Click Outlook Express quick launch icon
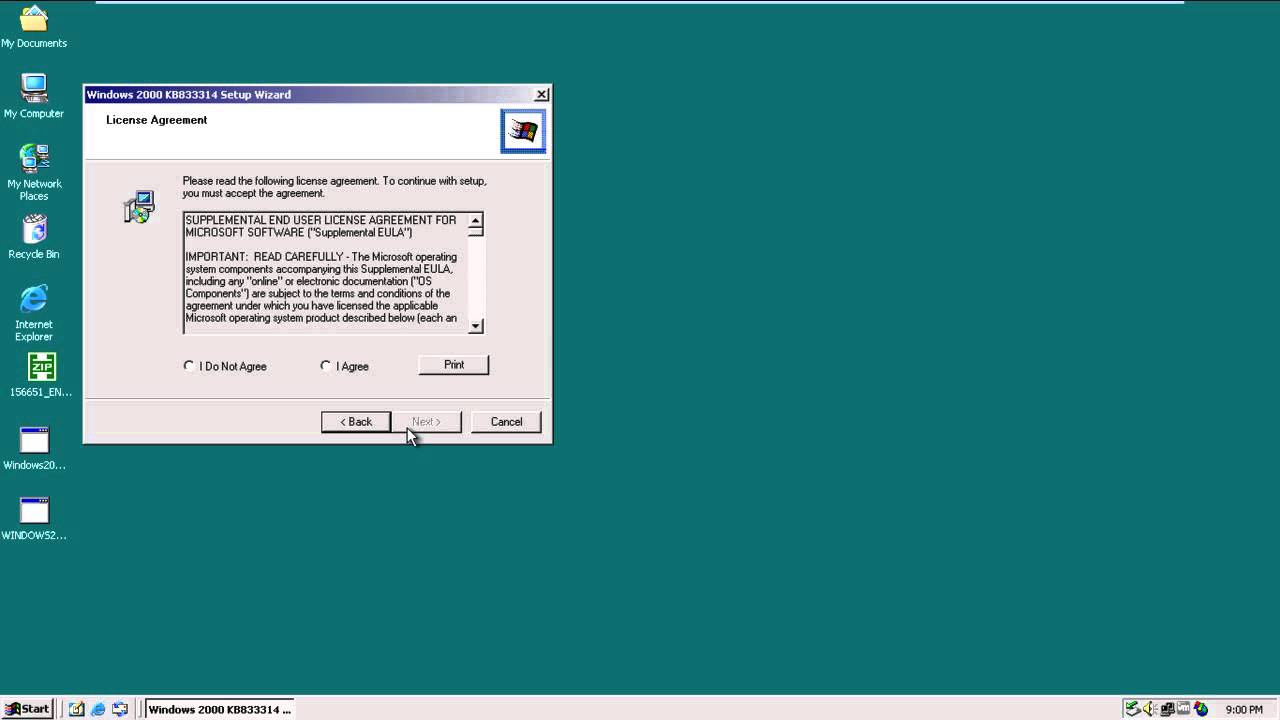The height and width of the screenshot is (720, 1280). (120, 709)
